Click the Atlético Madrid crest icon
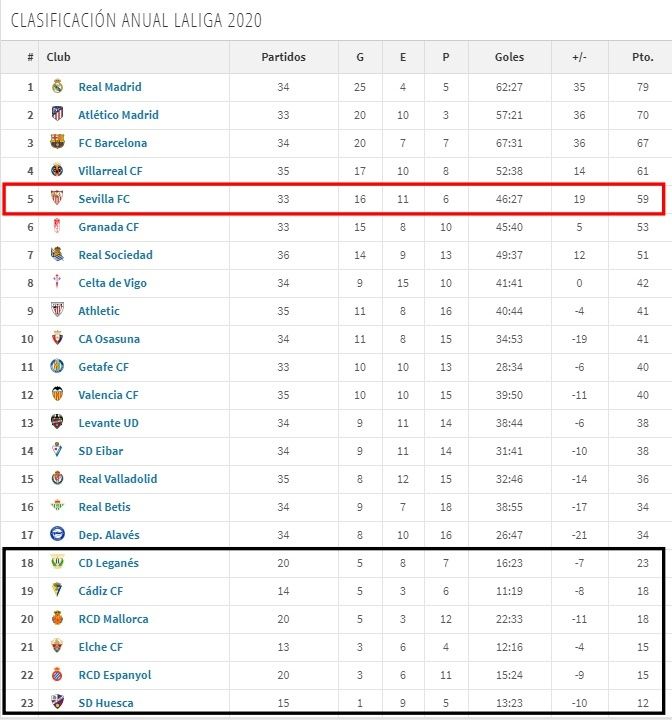This screenshot has height=720, width=672. (x=57, y=115)
